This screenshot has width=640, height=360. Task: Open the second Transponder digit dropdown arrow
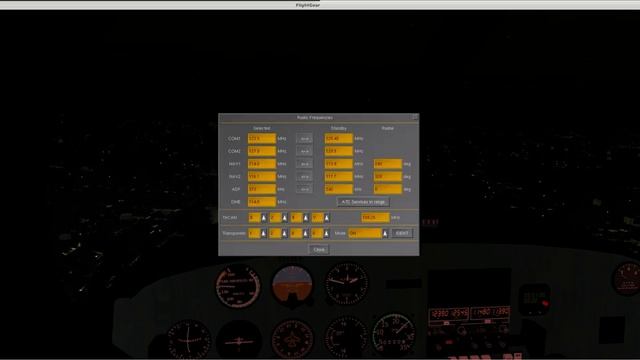[284, 233]
